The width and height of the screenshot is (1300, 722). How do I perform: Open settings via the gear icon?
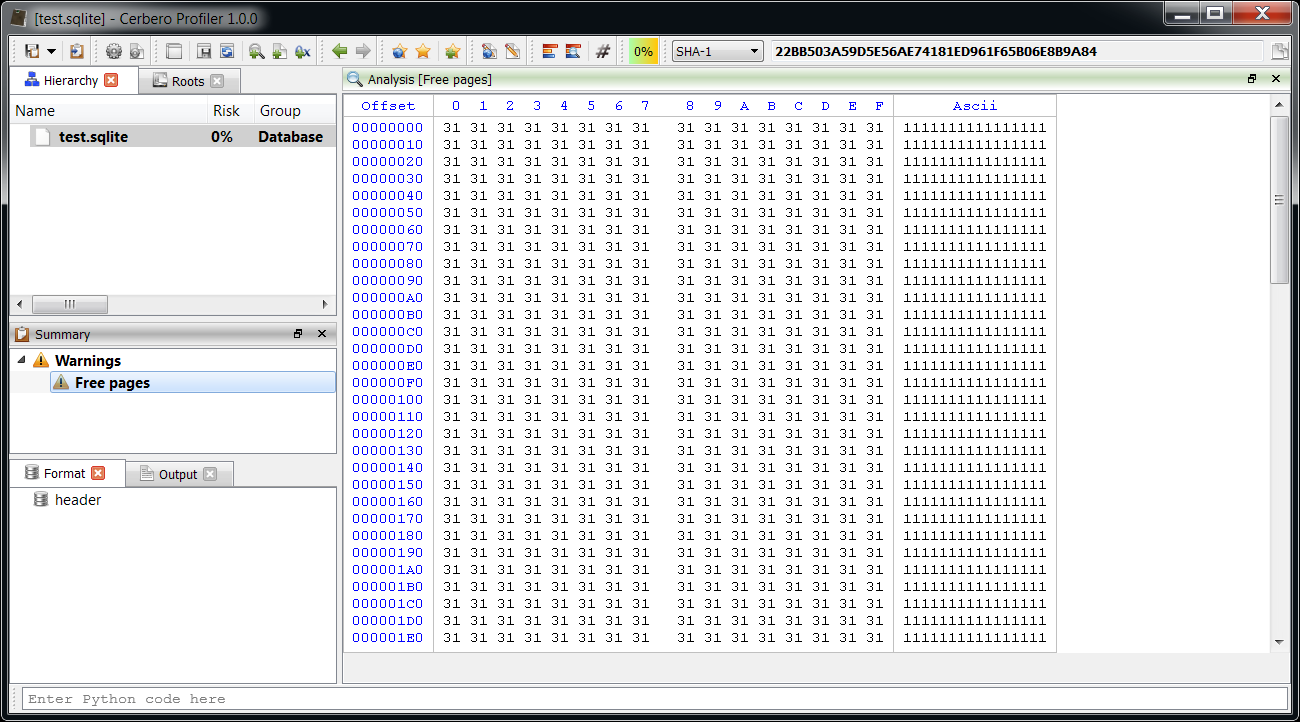(113, 51)
